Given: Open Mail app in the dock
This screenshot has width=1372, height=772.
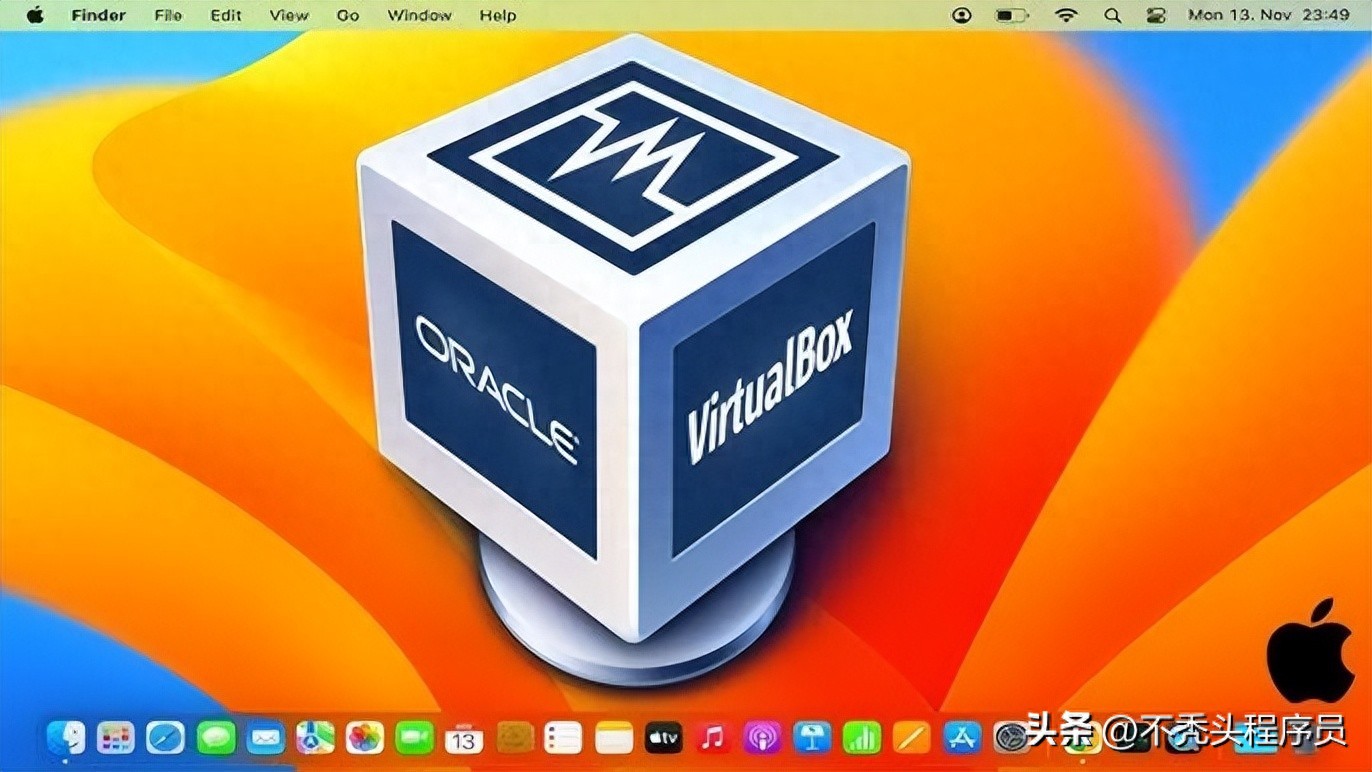Looking at the screenshot, I should [266, 738].
